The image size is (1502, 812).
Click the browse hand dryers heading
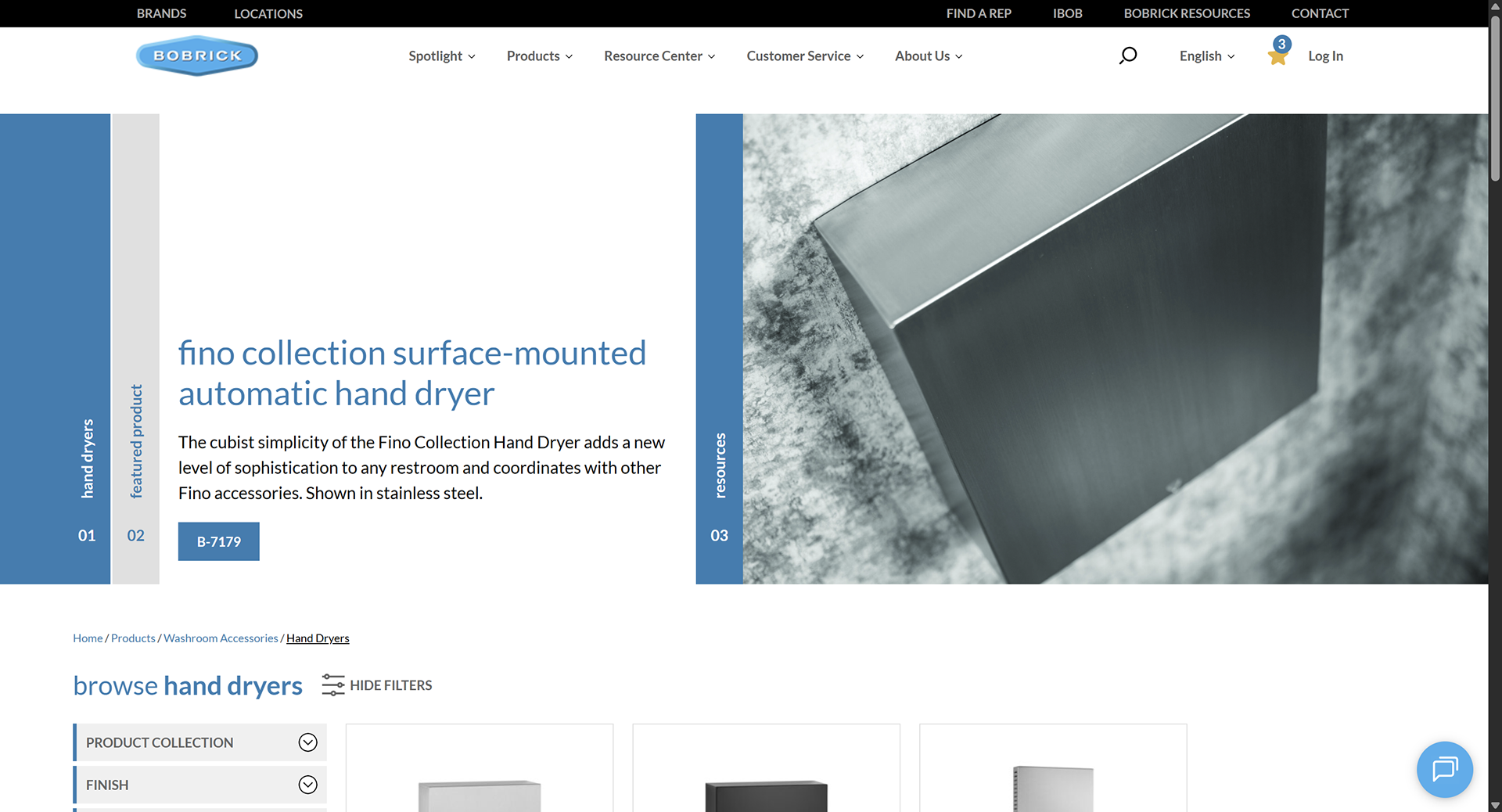(x=188, y=685)
